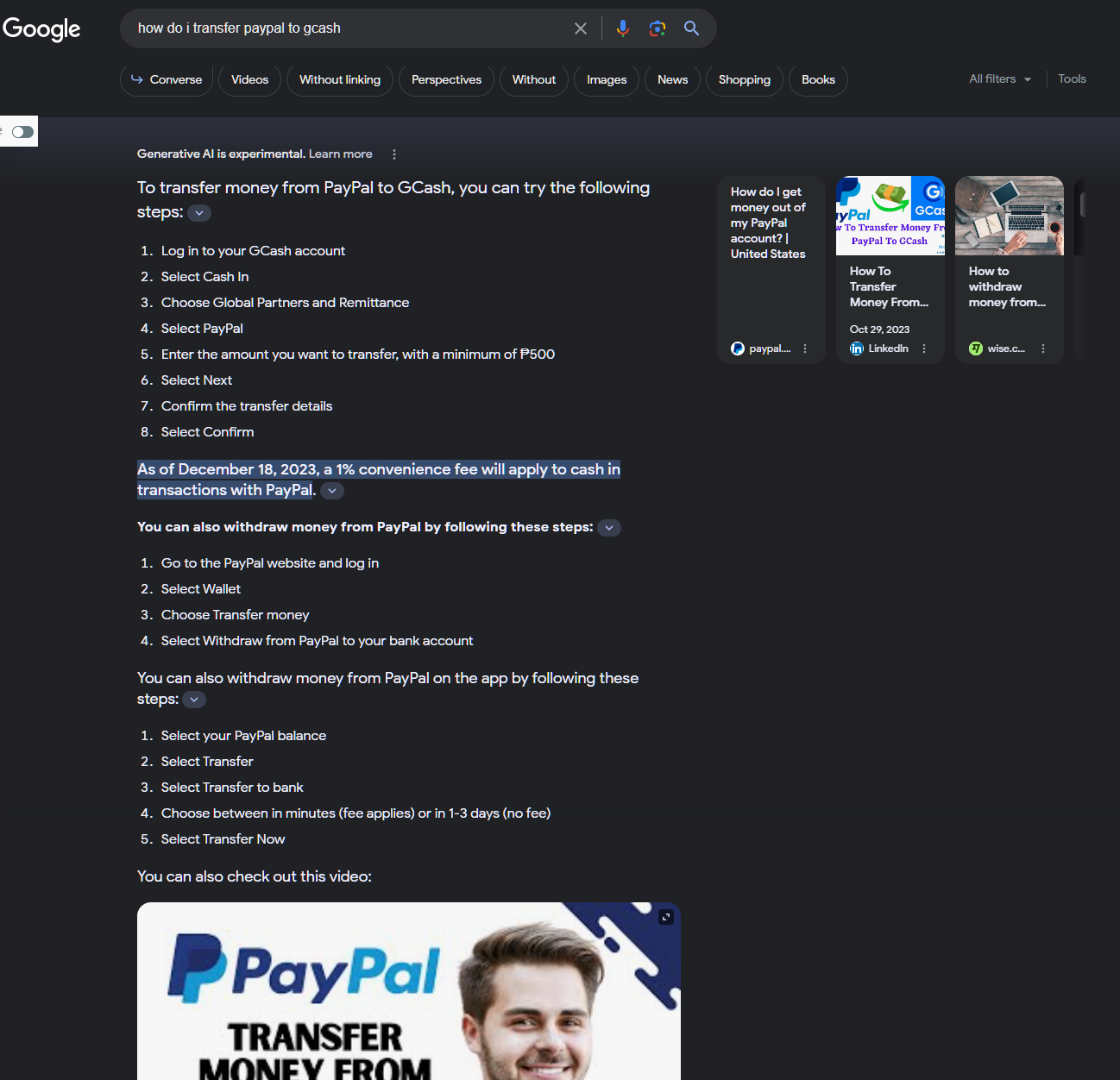Open Google Lens image search

658,28
